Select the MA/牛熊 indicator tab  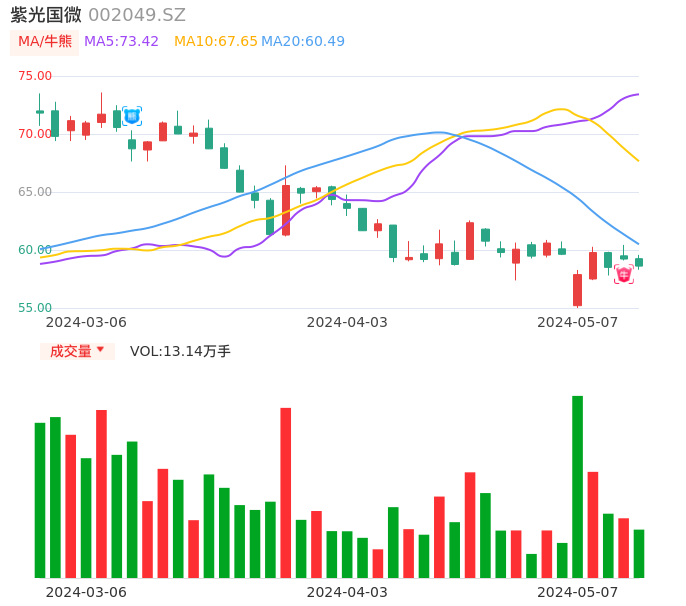pos(44,42)
